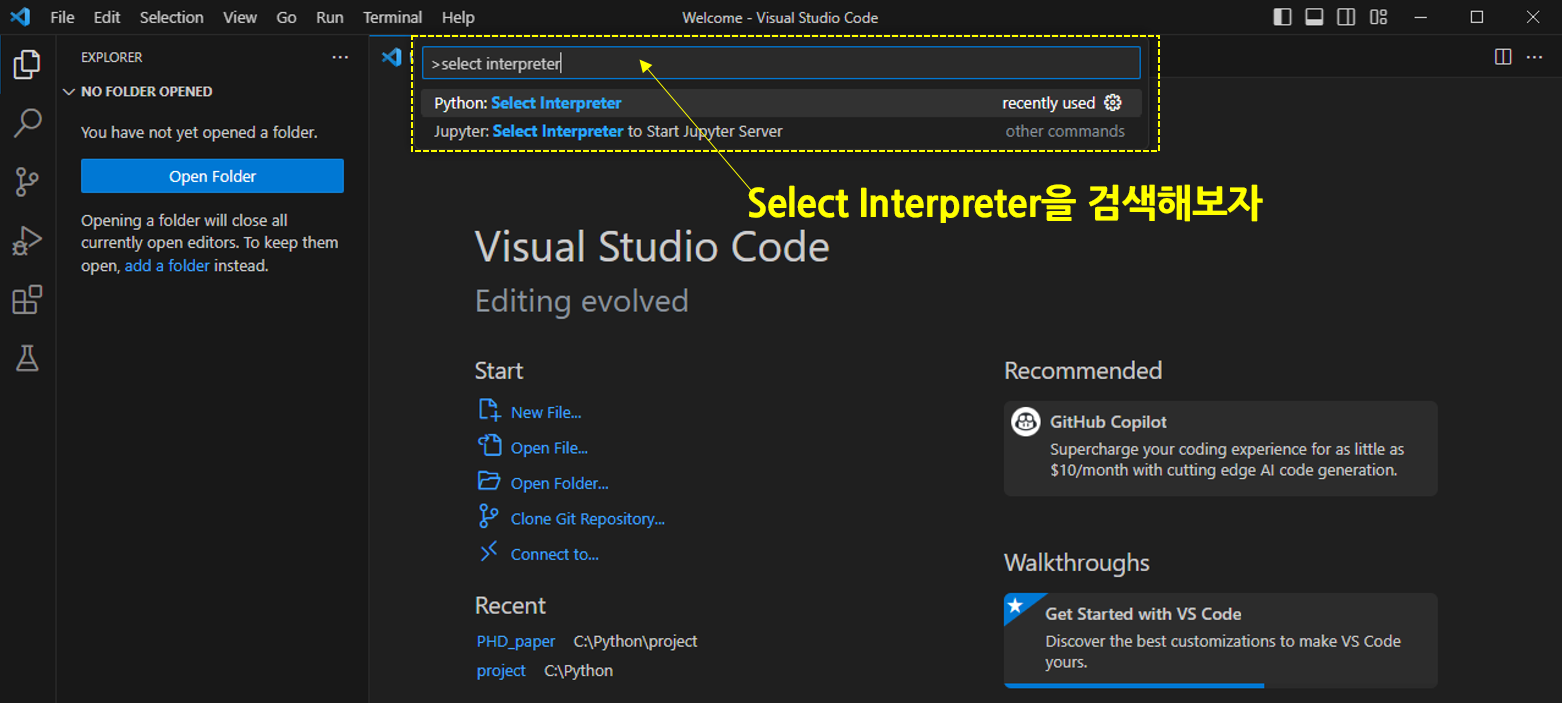This screenshot has height=703, width=1562.
Task: Toggle Primary Side Bar layout icon
Action: (x=1282, y=17)
